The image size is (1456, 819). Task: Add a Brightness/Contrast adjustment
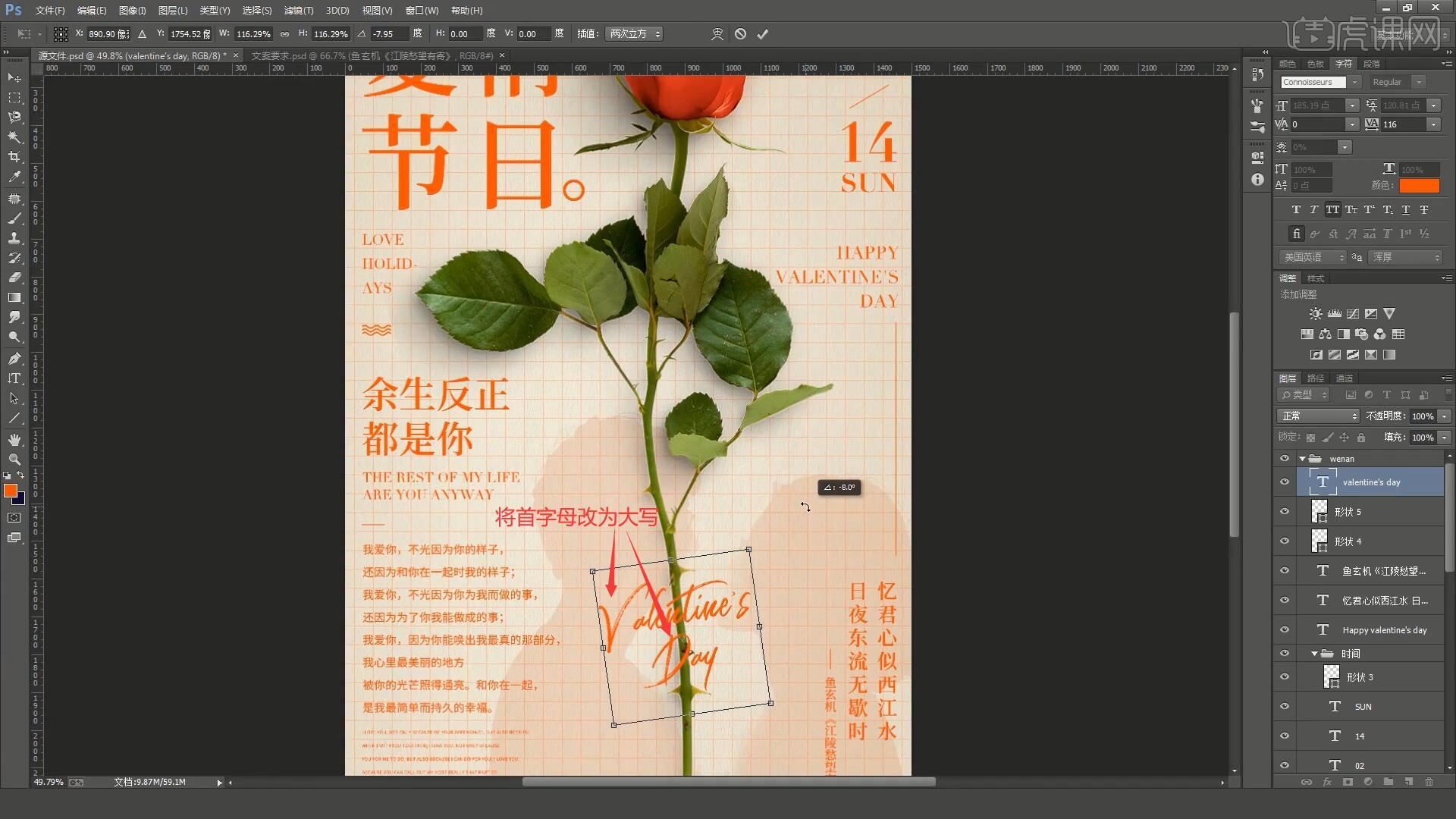pyautogui.click(x=1316, y=314)
